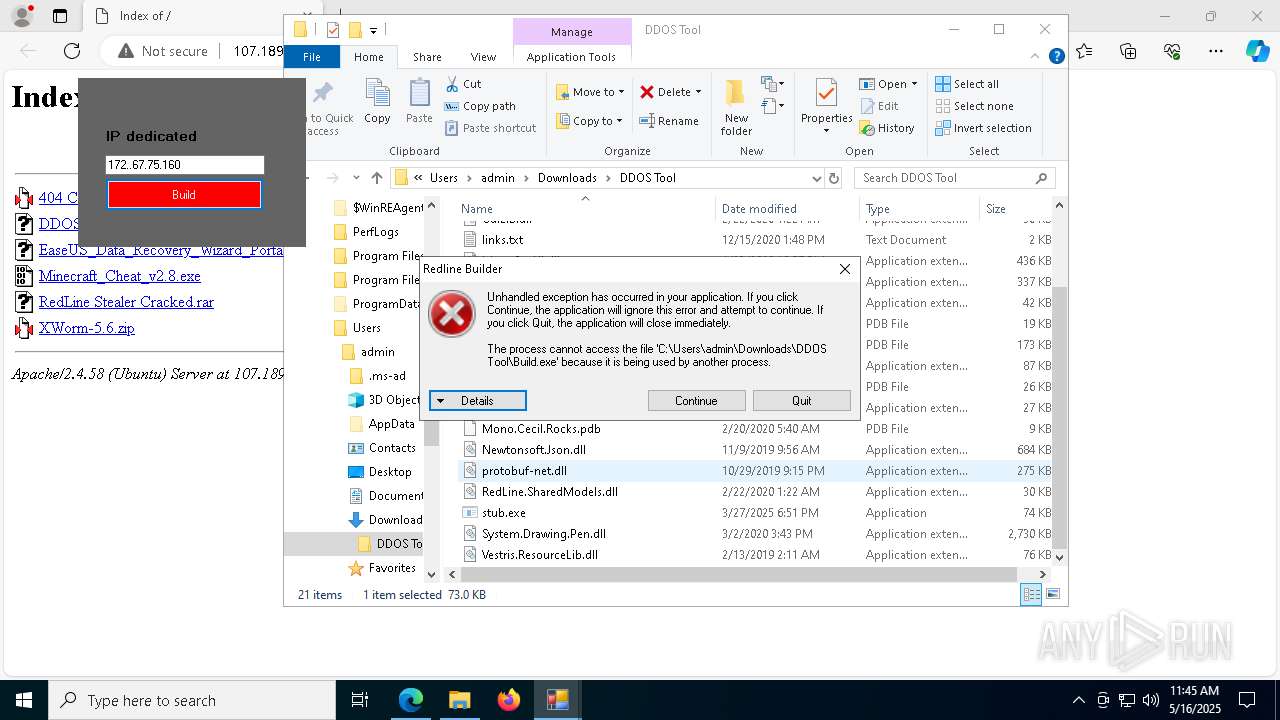The image size is (1280, 720).
Task: Sort by the Size column header
Action: 995,209
